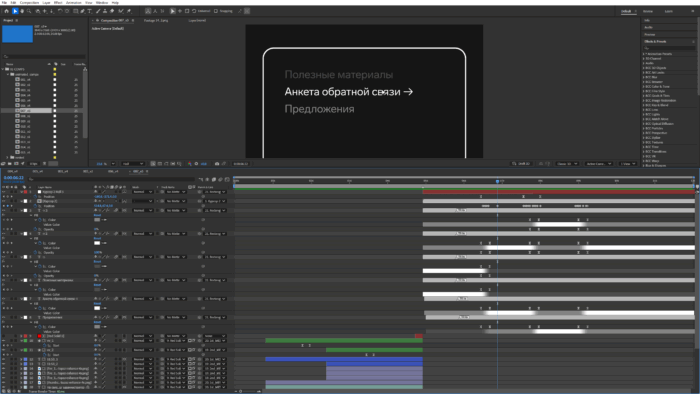This screenshot has width=700, height=394.
Task: Click the timeline Shy layers icon
Action: [x=207, y=179]
